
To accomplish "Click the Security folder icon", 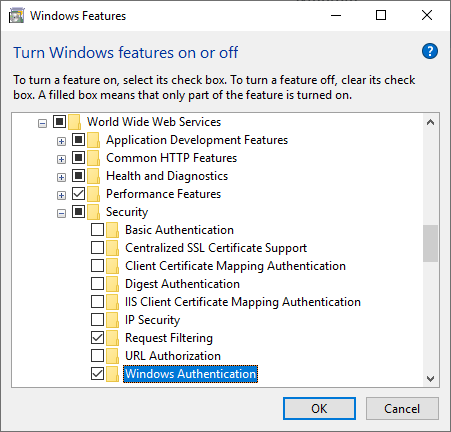I will point(94,212).
